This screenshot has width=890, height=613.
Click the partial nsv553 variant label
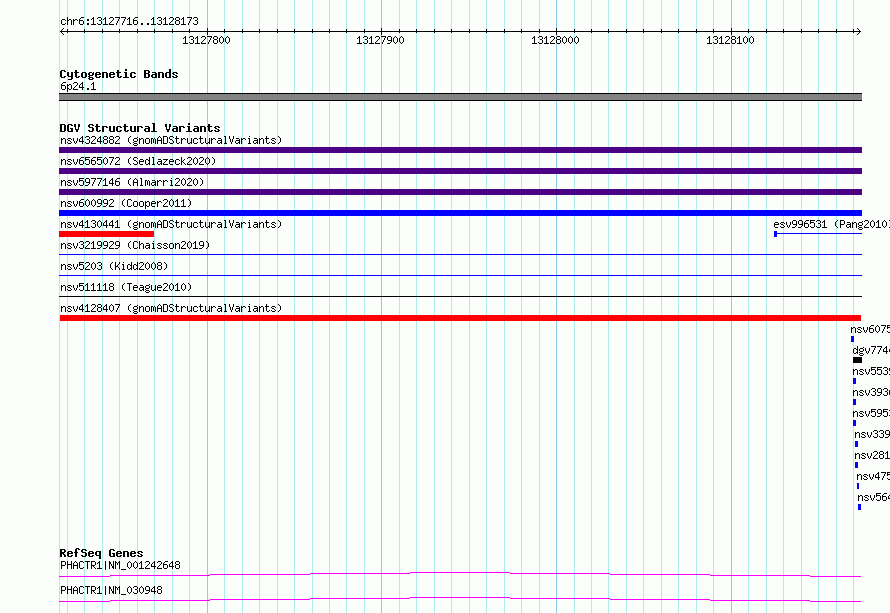pyautogui.click(x=871, y=371)
